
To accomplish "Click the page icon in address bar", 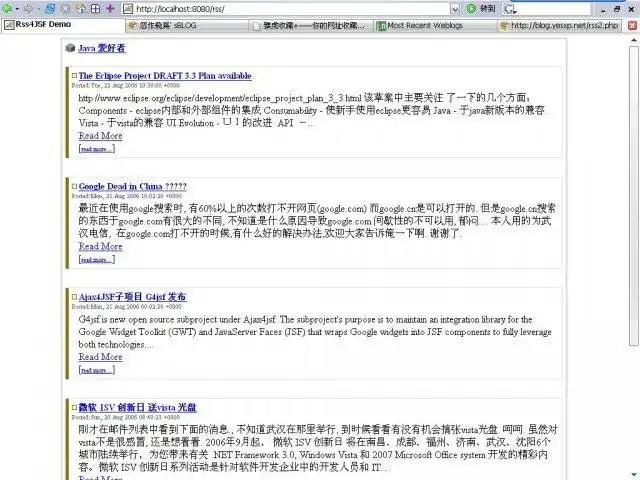I will click(x=128, y=9).
